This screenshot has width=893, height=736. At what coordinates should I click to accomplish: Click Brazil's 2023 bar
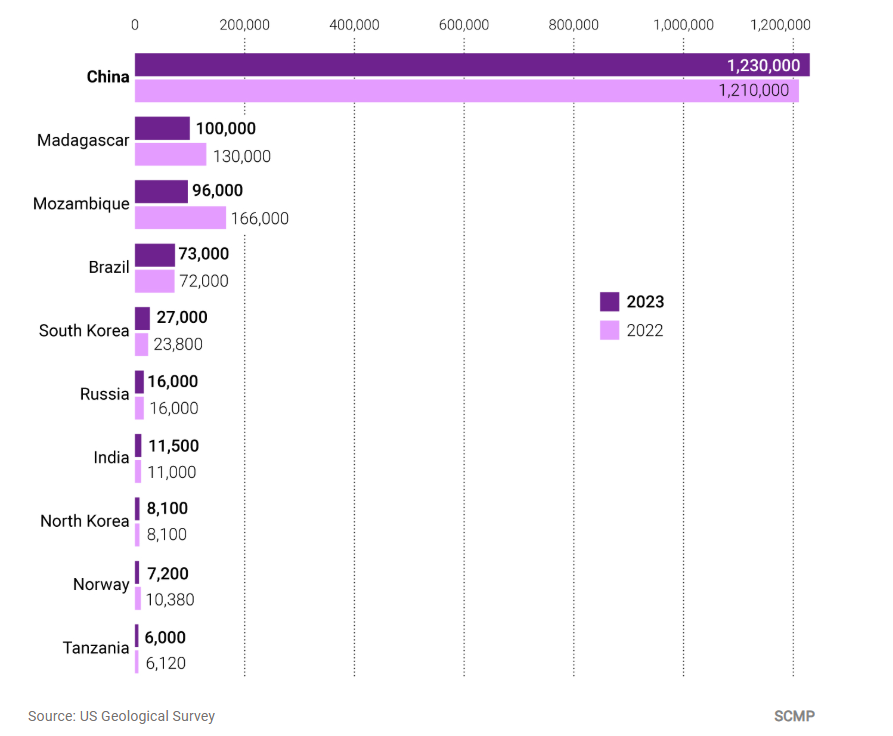pos(155,254)
